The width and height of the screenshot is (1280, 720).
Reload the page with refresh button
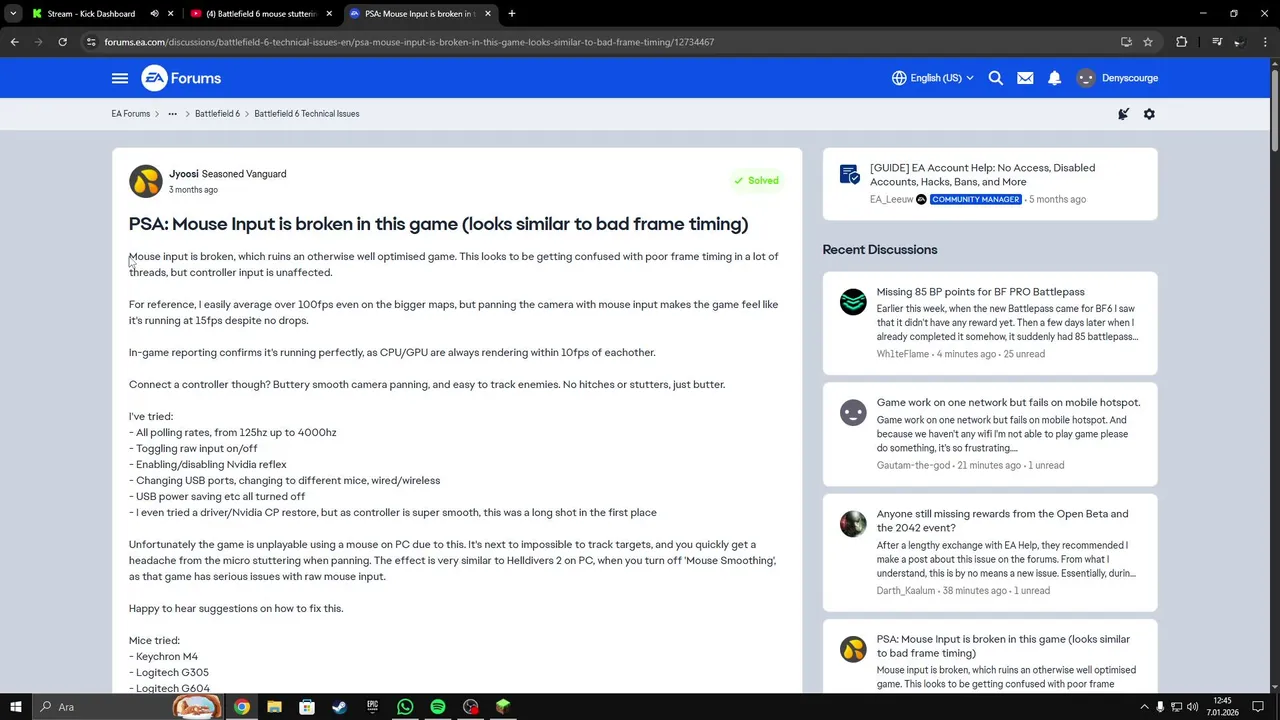pos(62,42)
